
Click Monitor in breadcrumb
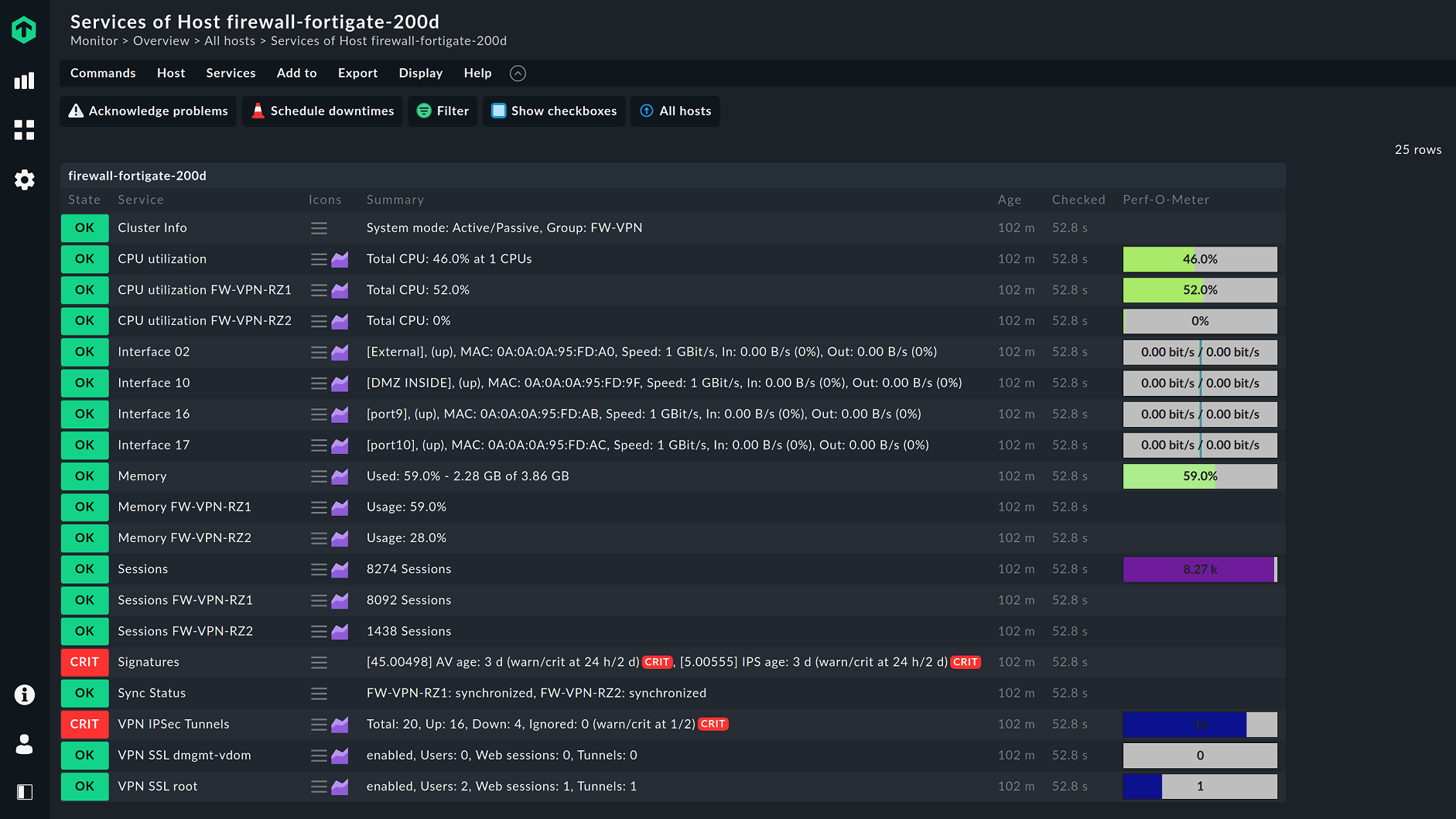(x=94, y=41)
